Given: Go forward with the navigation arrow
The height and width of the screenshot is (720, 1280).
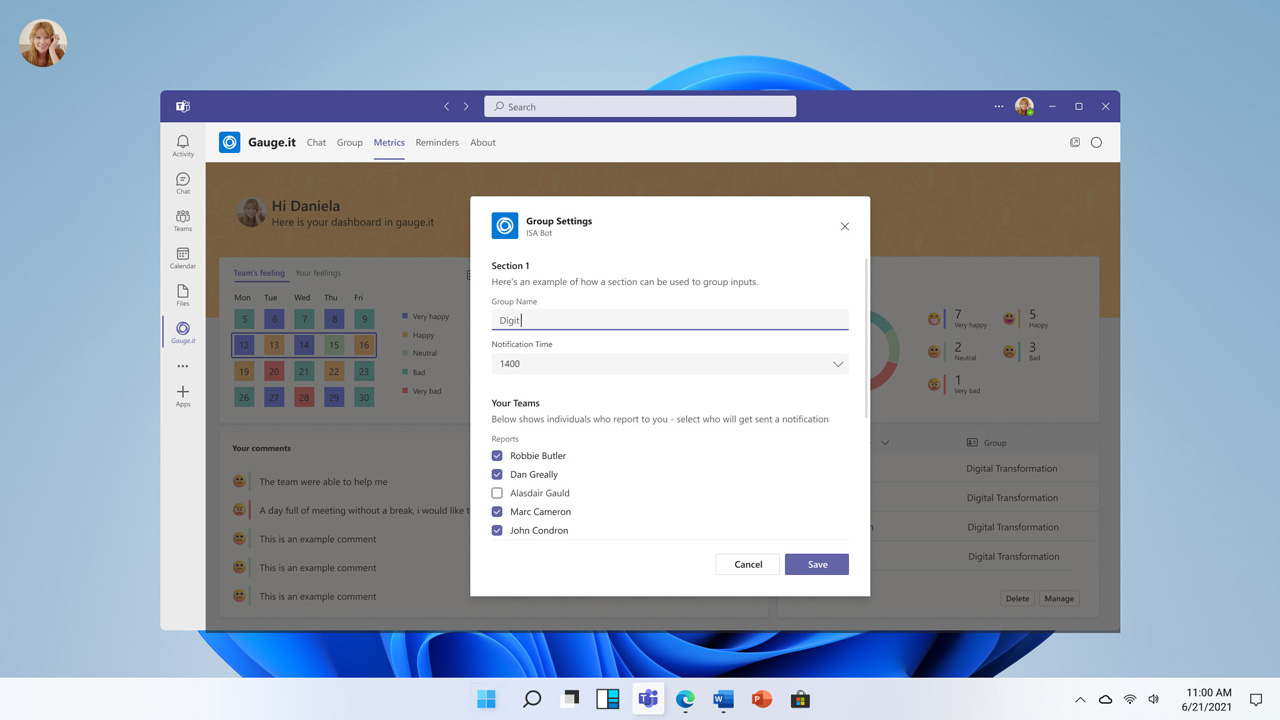Looking at the screenshot, I should pyautogui.click(x=466, y=106).
